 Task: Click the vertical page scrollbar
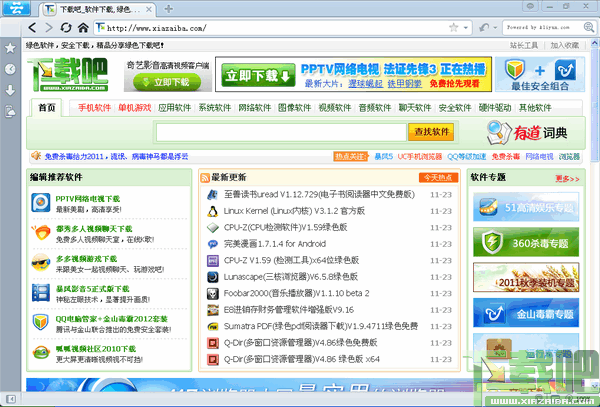click(595, 214)
